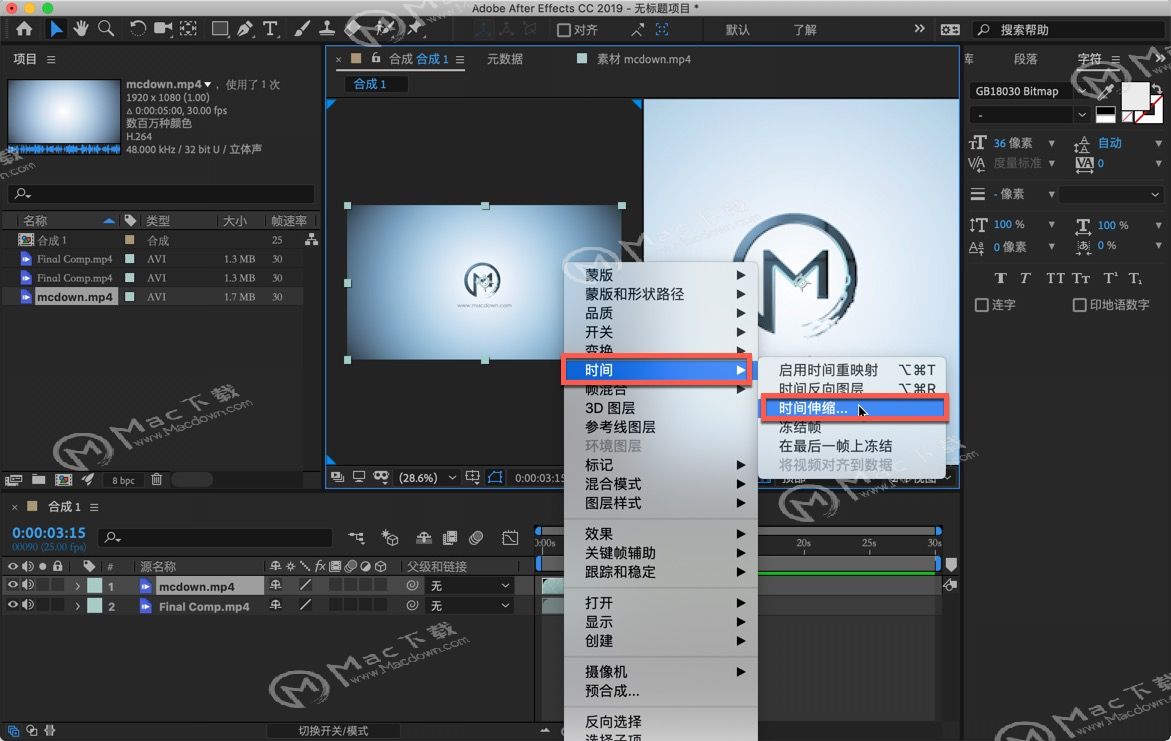Expand the Final Comp.mp4 layer properties
Screen dimensions: 1171x741
pos(77,607)
